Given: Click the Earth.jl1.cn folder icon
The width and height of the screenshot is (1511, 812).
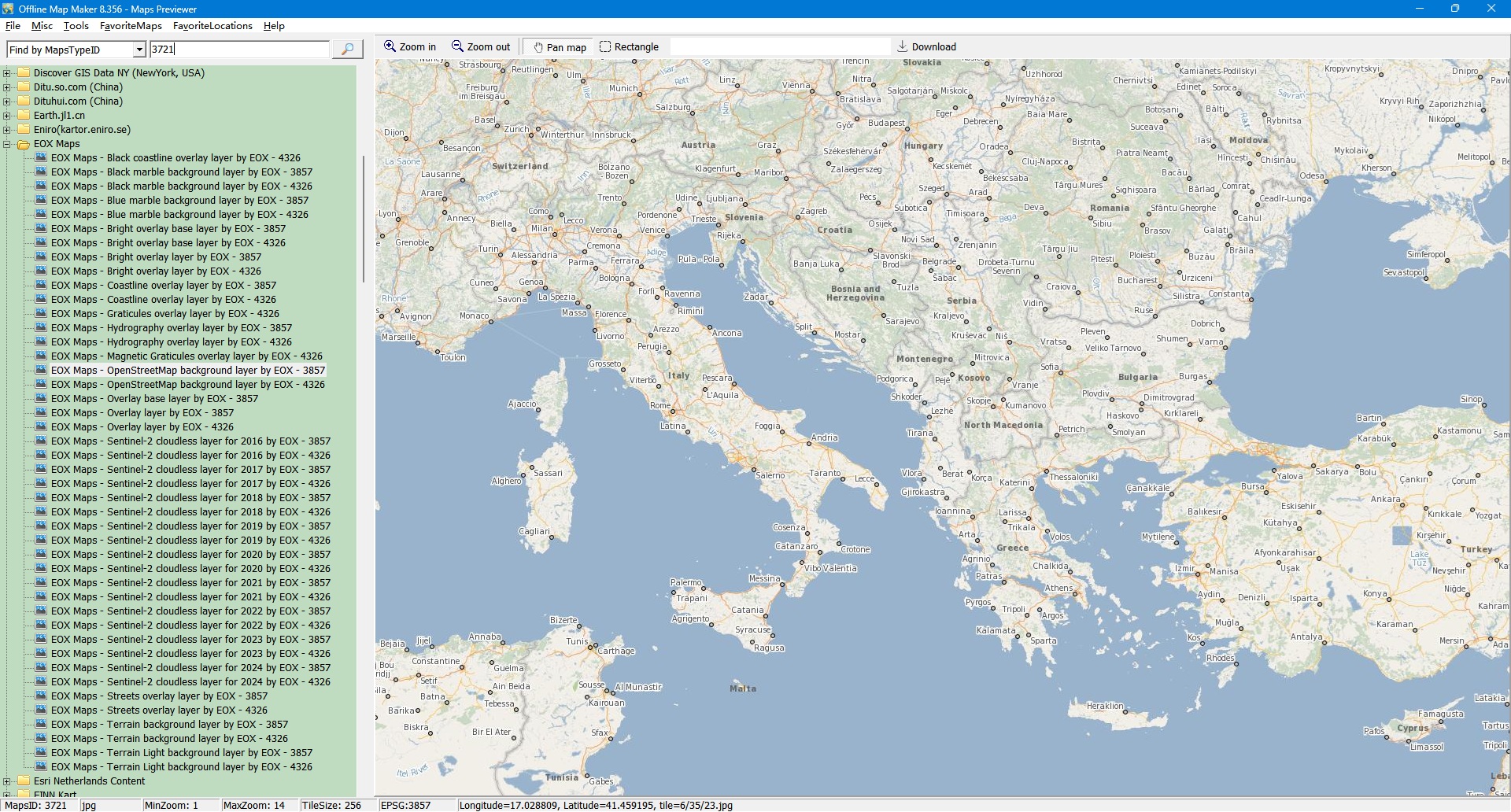Looking at the screenshot, I should [24, 116].
